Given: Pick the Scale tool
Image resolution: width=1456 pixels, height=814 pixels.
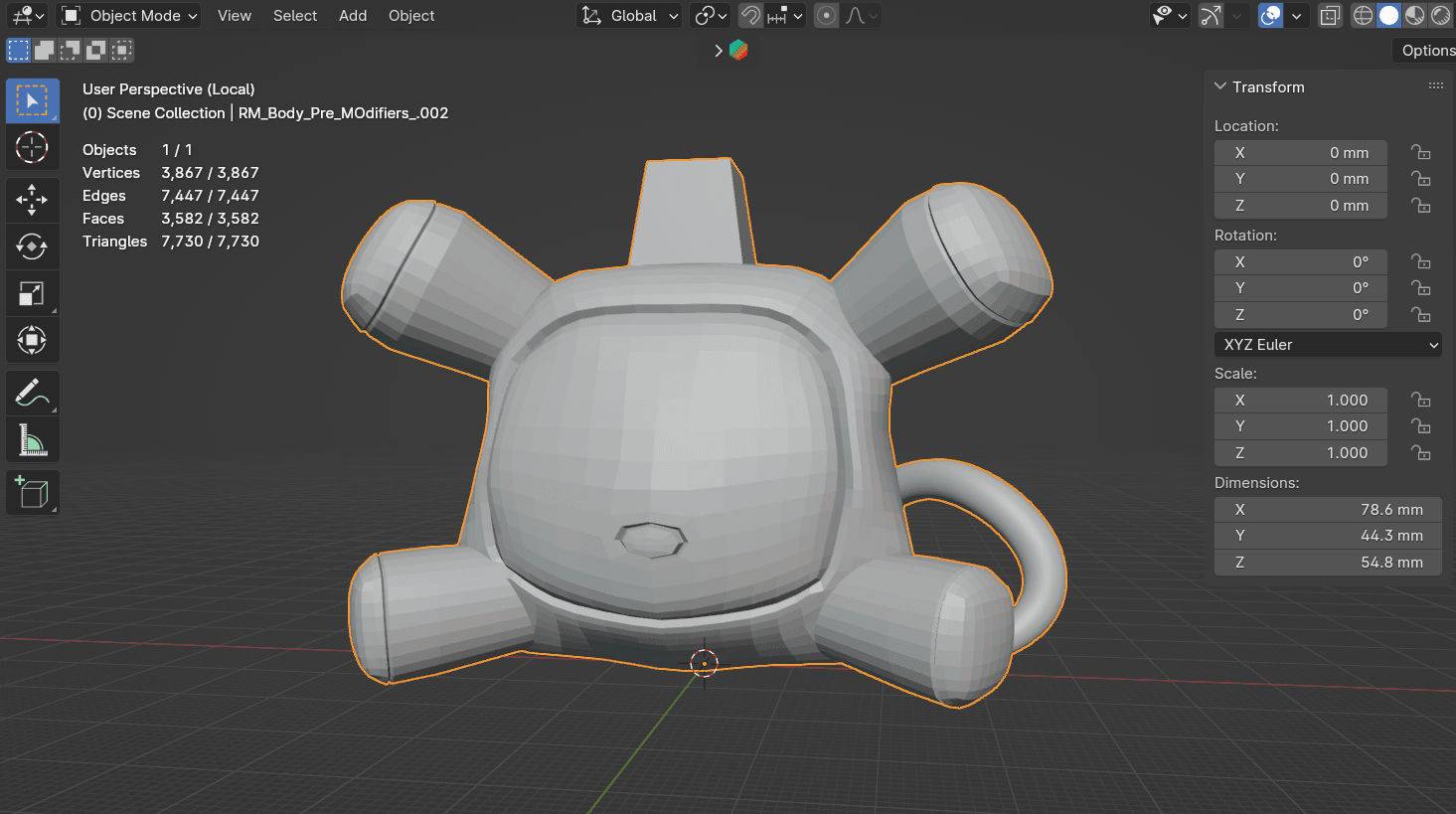Looking at the screenshot, I should pyautogui.click(x=32, y=293).
